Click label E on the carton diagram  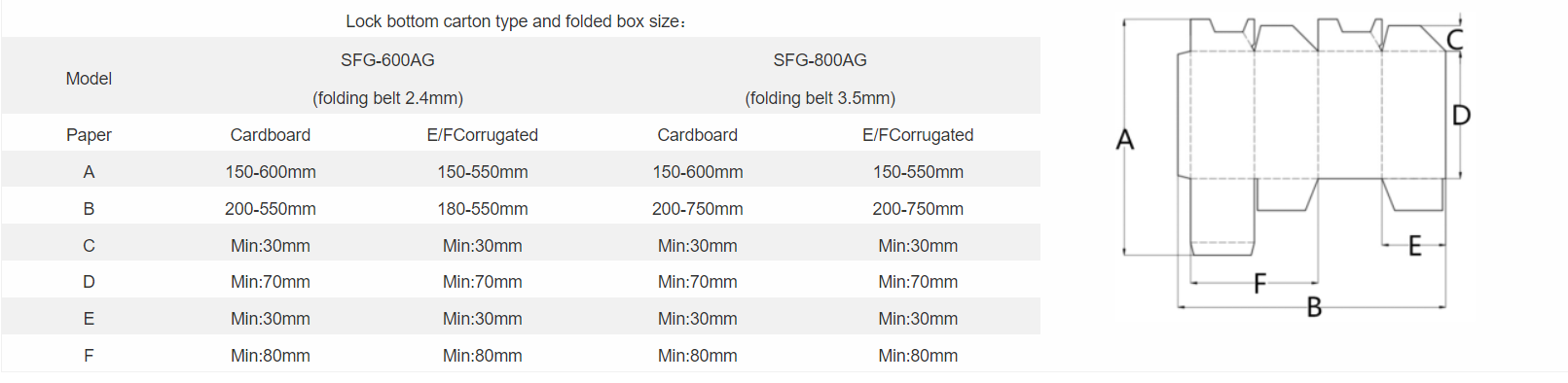coord(1415,246)
